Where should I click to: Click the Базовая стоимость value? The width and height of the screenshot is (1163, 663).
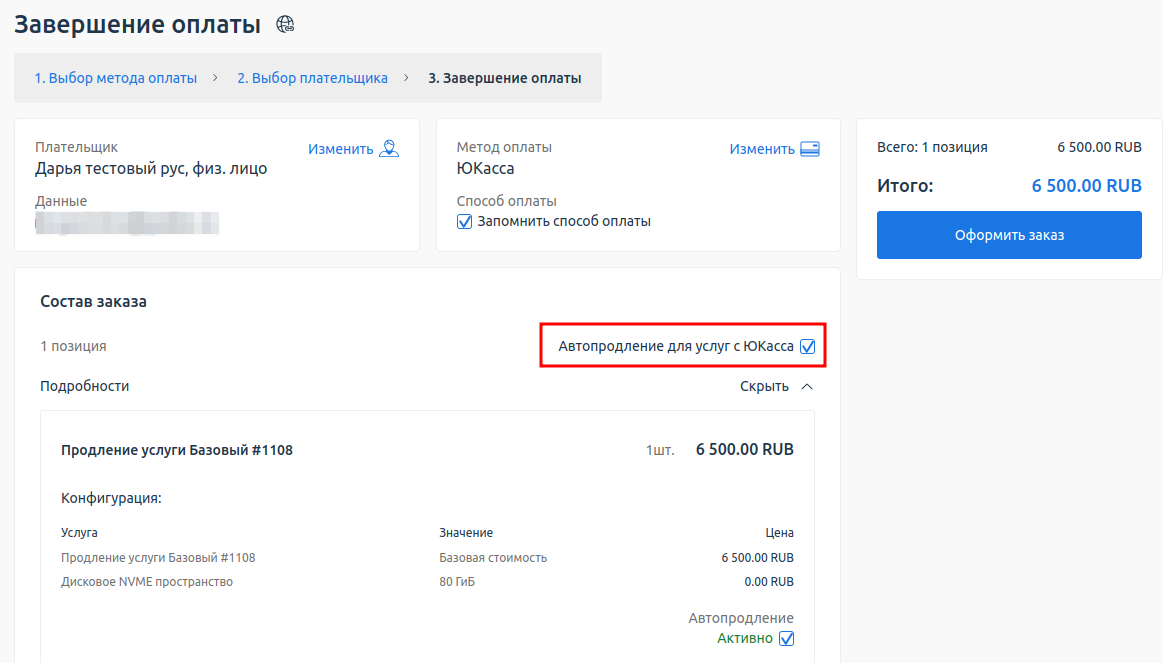[x=493, y=558]
